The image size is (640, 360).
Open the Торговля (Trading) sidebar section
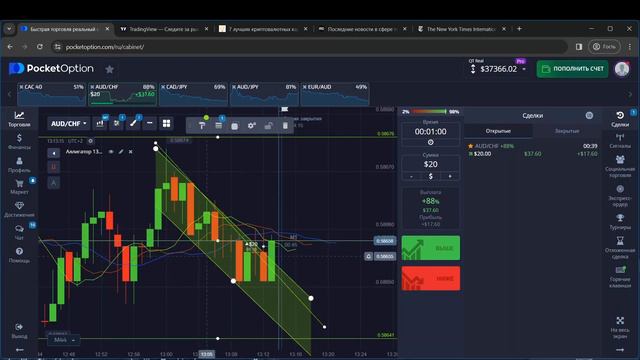[19, 119]
